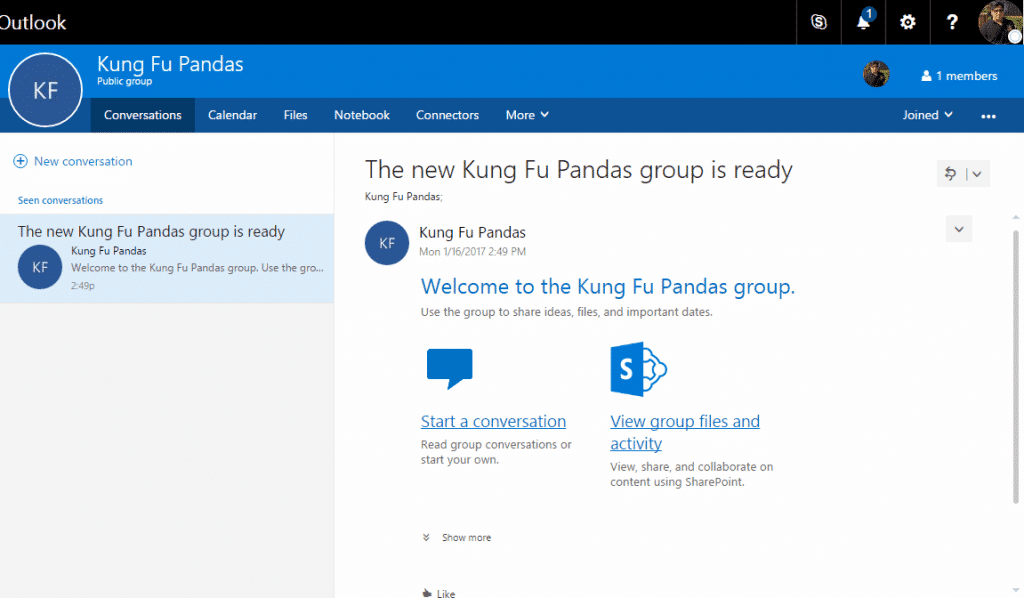Open the notifications bell
This screenshot has width=1024, height=598.
click(862, 22)
